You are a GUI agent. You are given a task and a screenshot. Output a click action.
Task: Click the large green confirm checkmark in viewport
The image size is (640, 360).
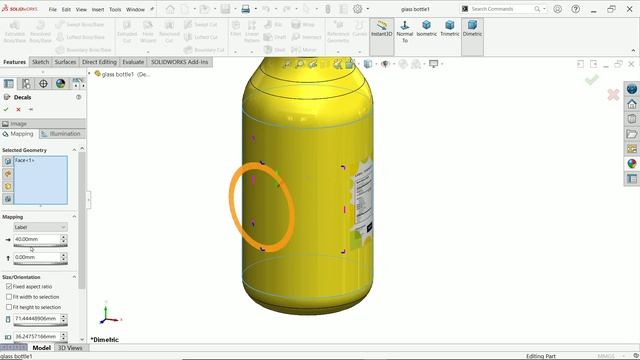[591, 80]
